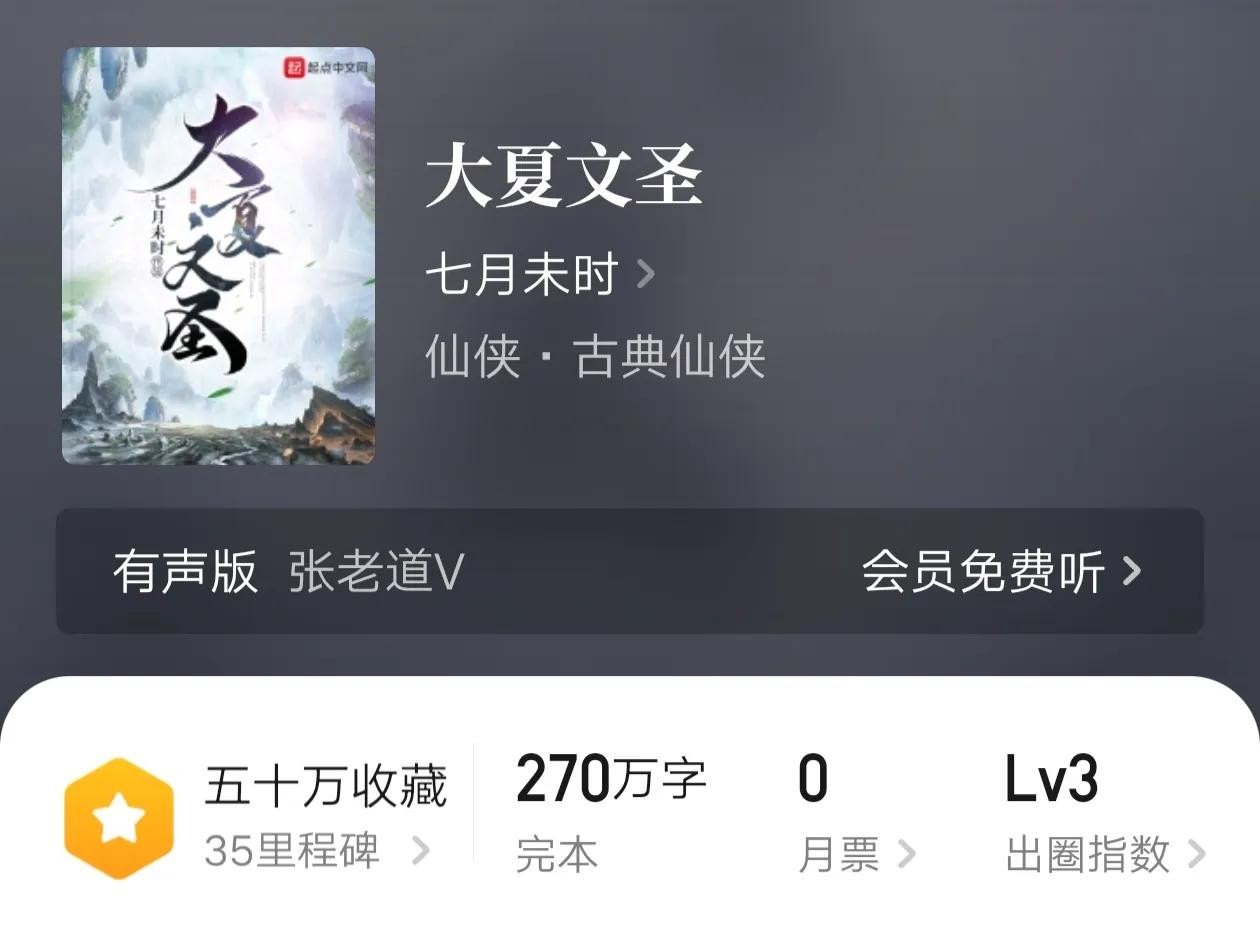This screenshot has height=928, width=1260.
Task: Tap the orange star milestone badge icon
Action: point(119,818)
